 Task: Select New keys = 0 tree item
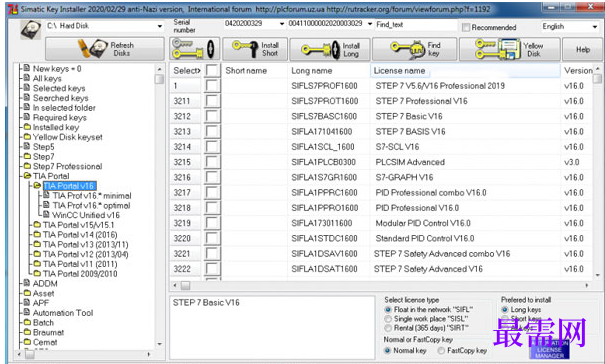[57, 69]
